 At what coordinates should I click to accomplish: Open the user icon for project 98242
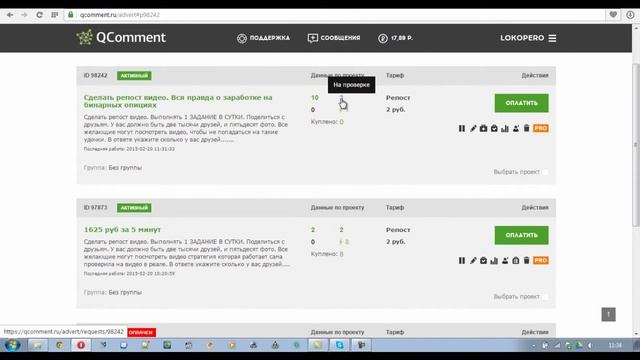516,128
